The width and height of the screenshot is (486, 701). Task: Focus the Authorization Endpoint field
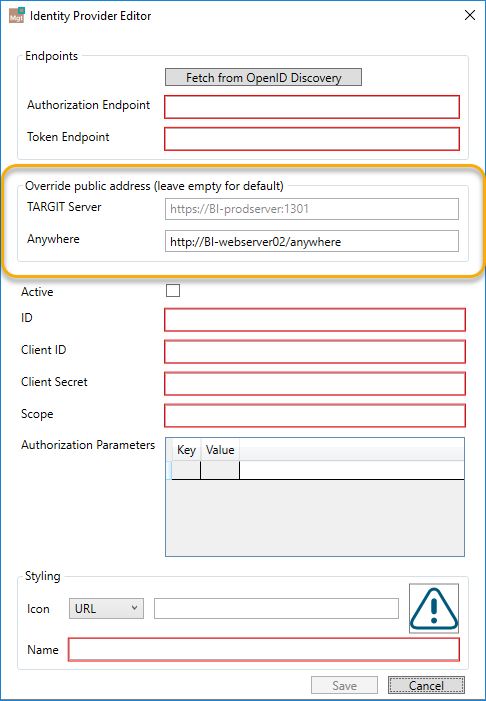[x=312, y=107]
